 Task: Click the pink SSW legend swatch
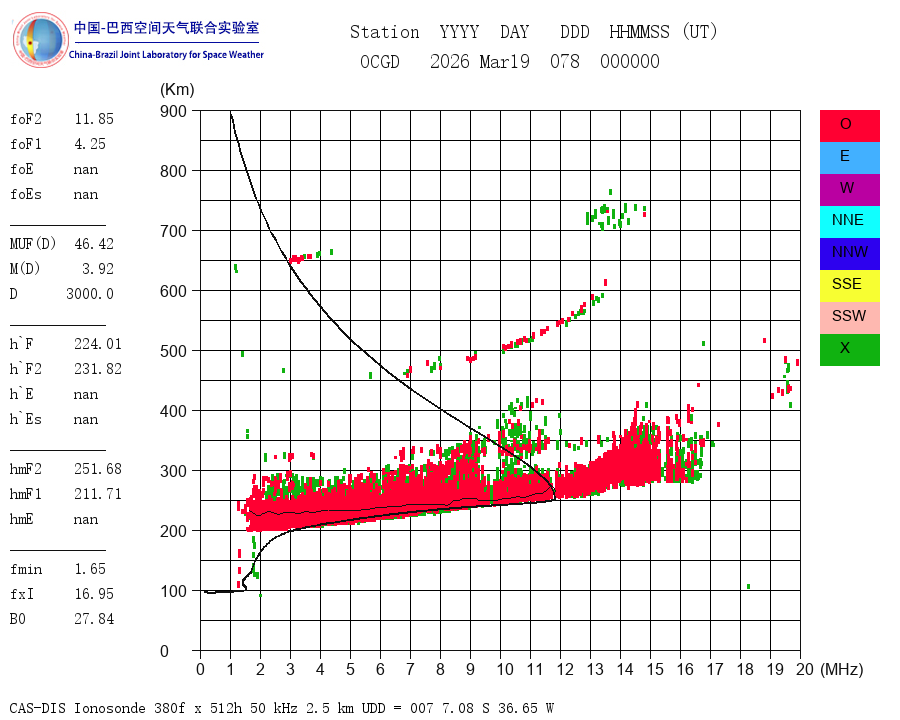pos(849,318)
